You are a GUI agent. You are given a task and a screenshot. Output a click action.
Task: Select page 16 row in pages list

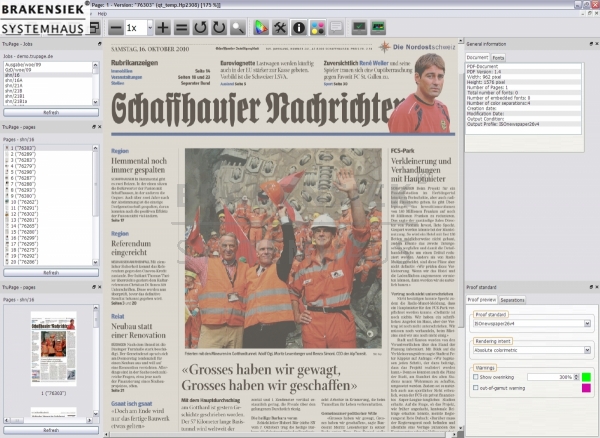coord(48,238)
